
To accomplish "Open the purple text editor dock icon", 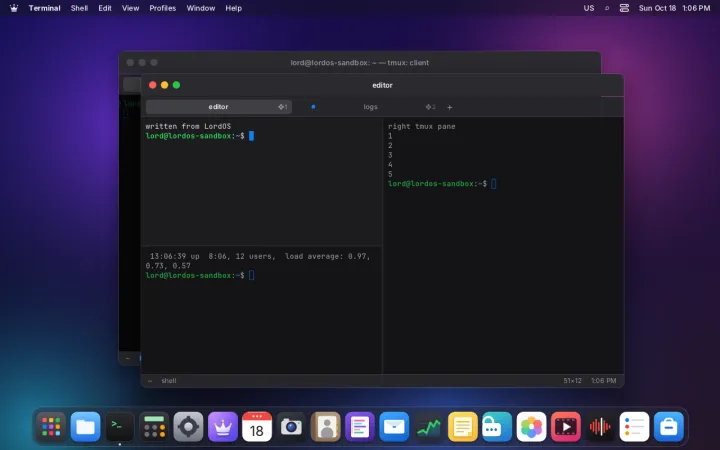I will tap(360, 427).
